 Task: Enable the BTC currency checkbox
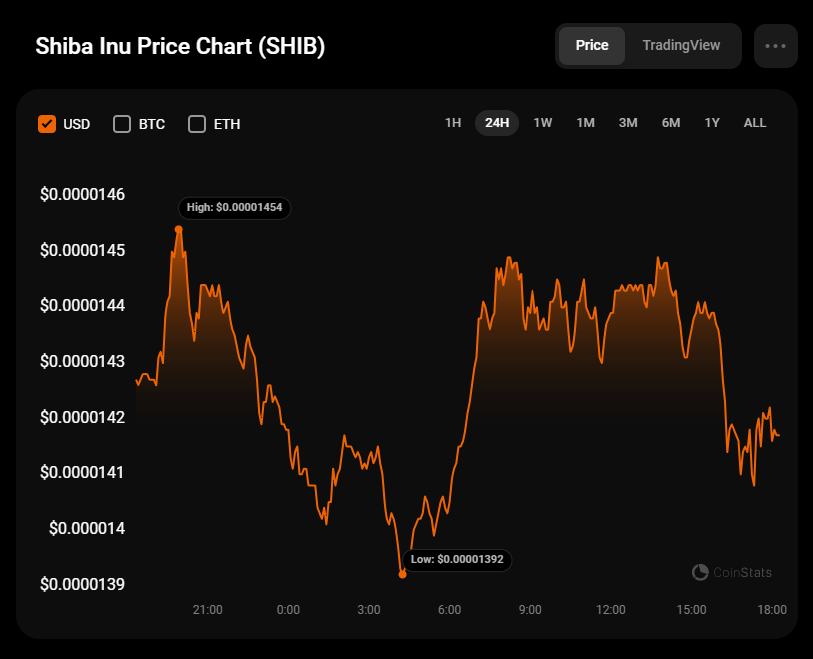click(123, 124)
